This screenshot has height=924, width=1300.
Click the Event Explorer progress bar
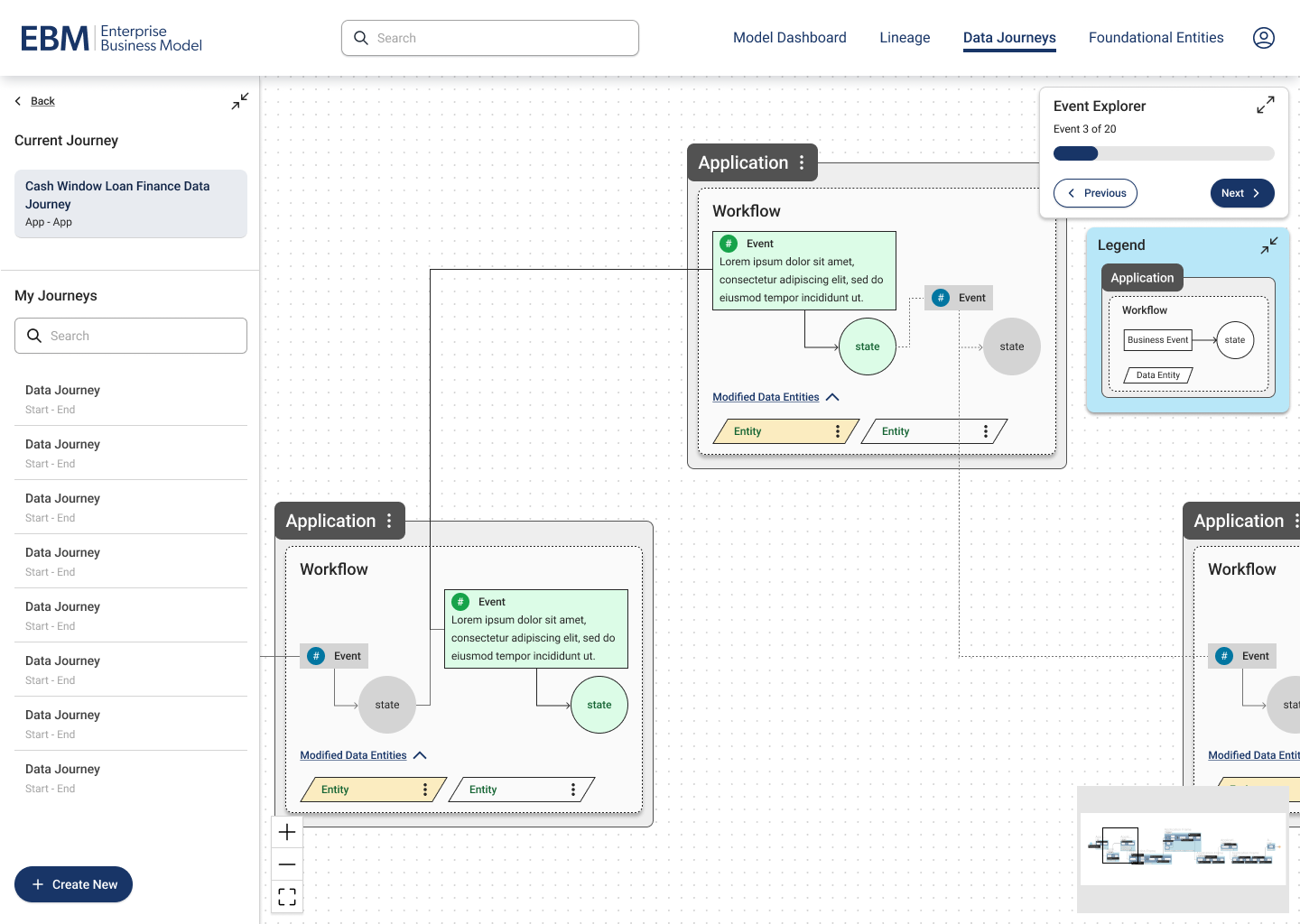(1164, 153)
